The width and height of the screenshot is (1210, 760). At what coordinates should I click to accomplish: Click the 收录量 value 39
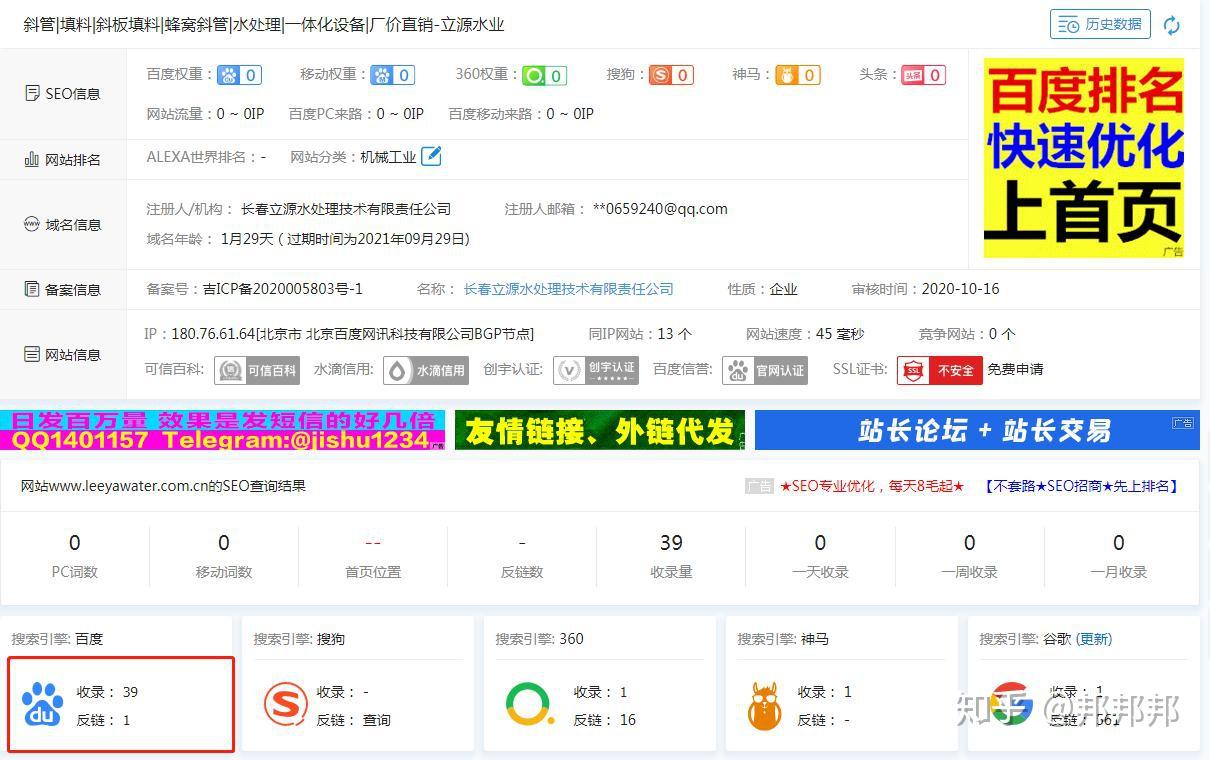[x=671, y=543]
